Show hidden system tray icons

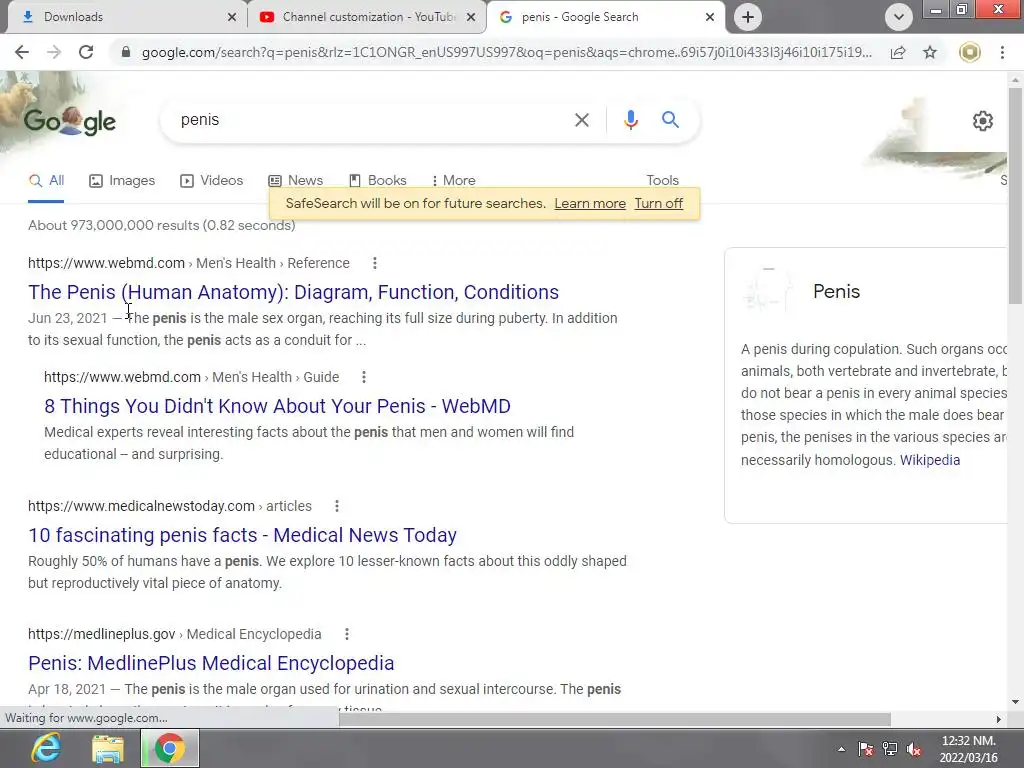point(841,750)
